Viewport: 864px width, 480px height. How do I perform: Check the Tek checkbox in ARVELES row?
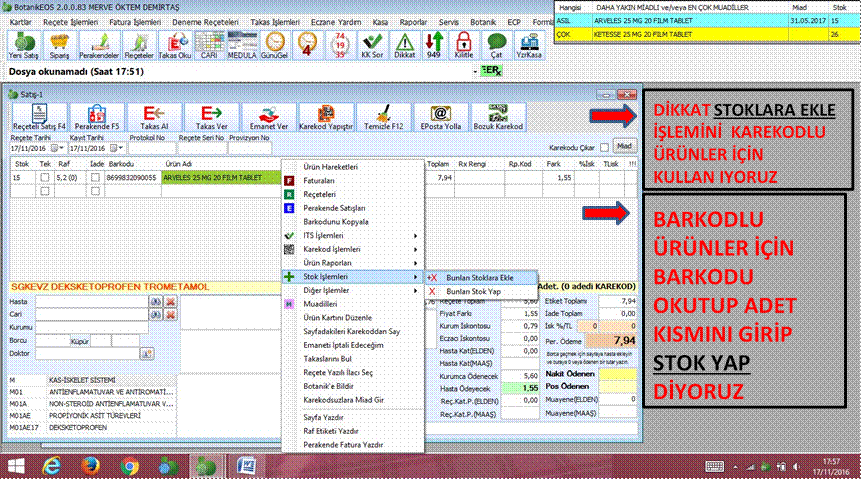pyautogui.click(x=43, y=177)
